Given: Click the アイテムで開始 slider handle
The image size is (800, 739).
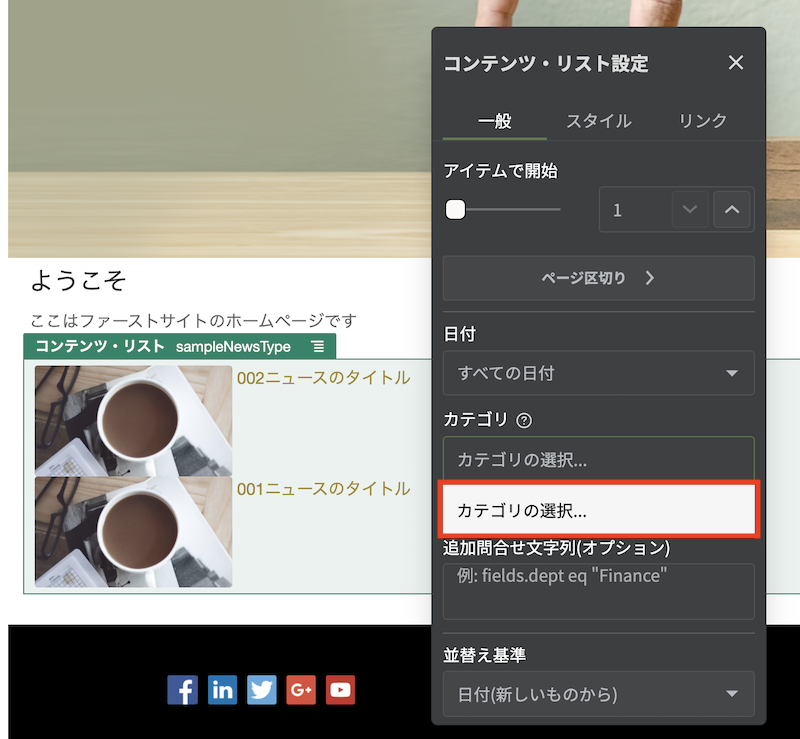Looking at the screenshot, I should (455, 209).
